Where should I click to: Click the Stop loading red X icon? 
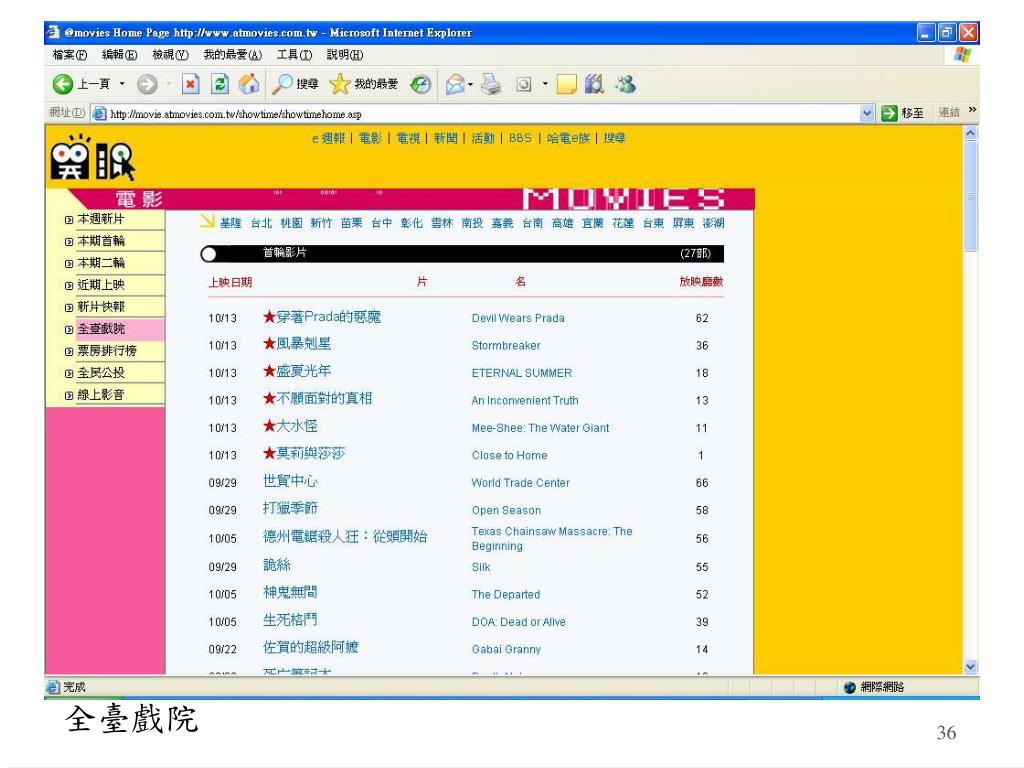tap(190, 84)
